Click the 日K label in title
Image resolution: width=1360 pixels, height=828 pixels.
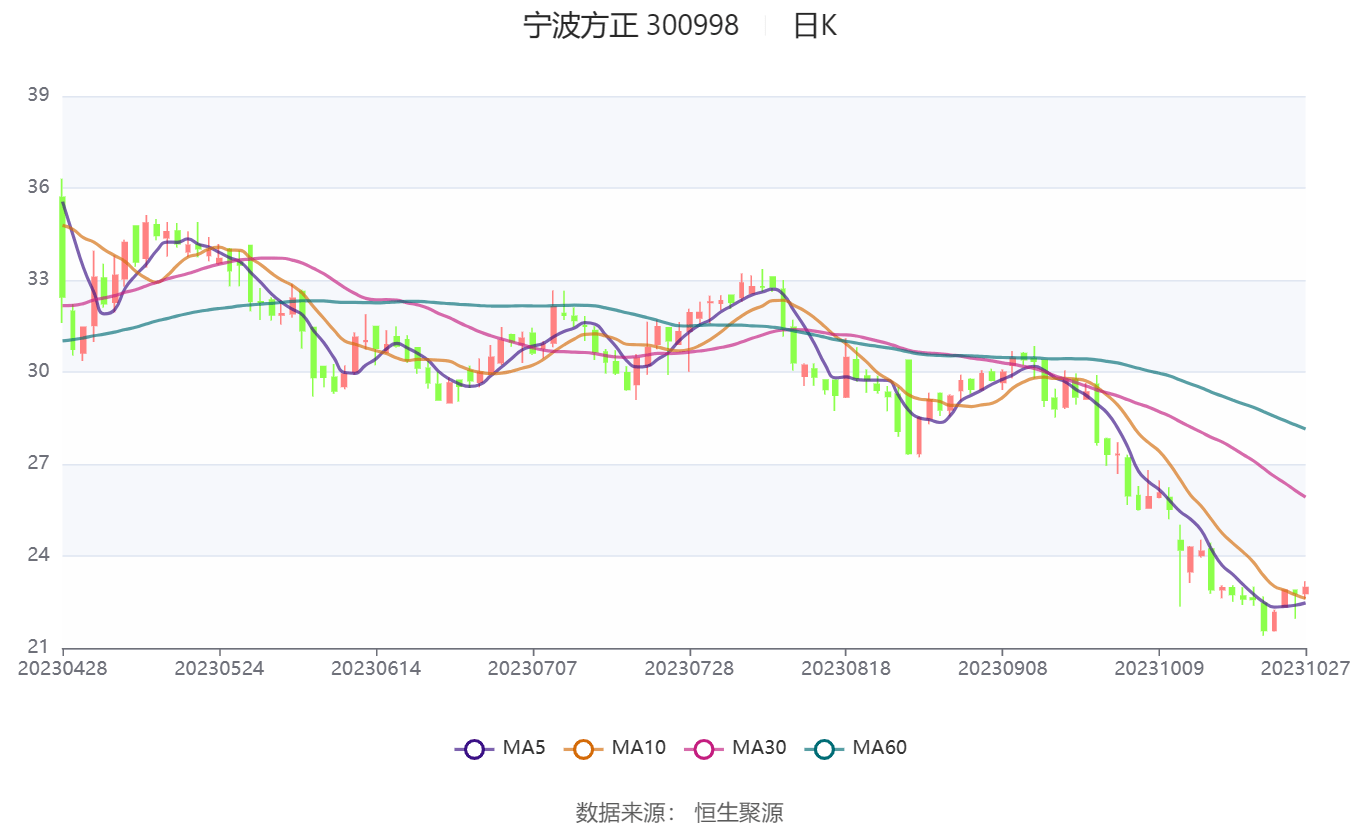pyautogui.click(x=815, y=26)
